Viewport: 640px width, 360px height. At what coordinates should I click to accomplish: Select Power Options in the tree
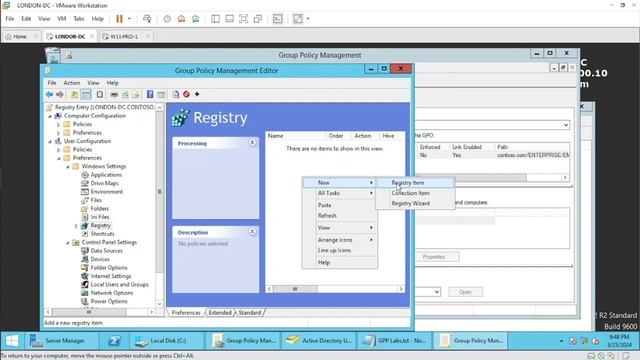point(109,301)
